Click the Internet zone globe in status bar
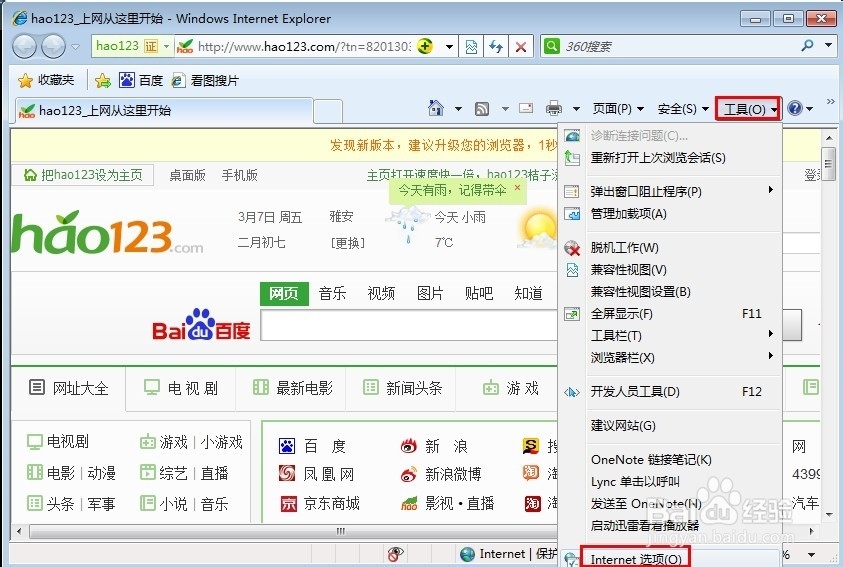Image resolution: width=843 pixels, height=567 pixels. pyautogui.click(x=467, y=554)
